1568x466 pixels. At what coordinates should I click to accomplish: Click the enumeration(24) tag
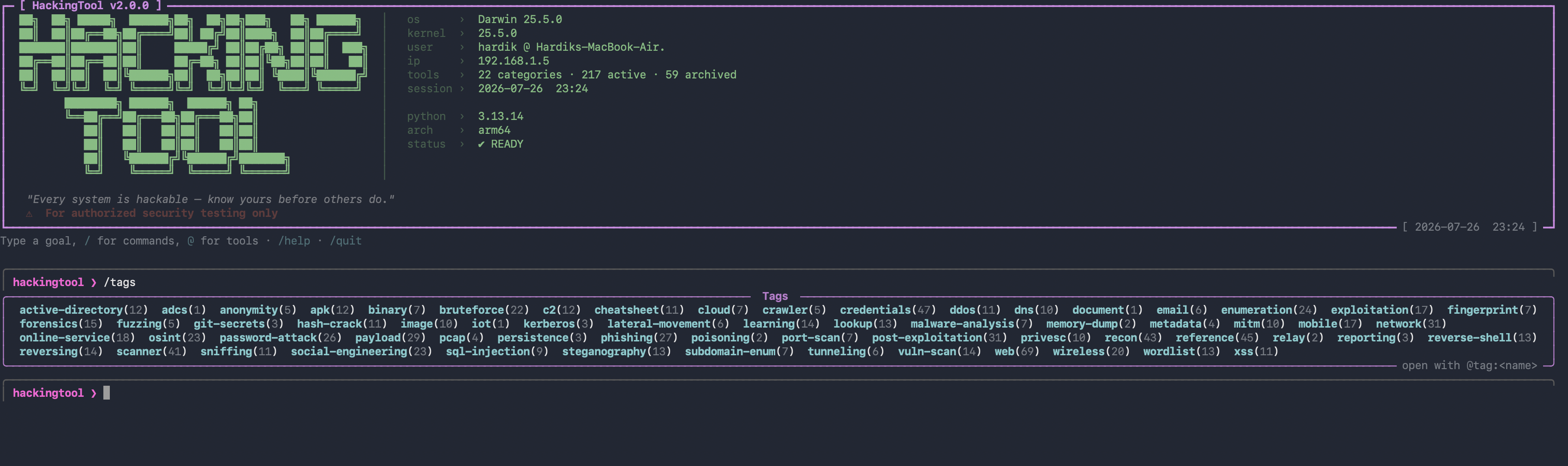pos(1269,310)
